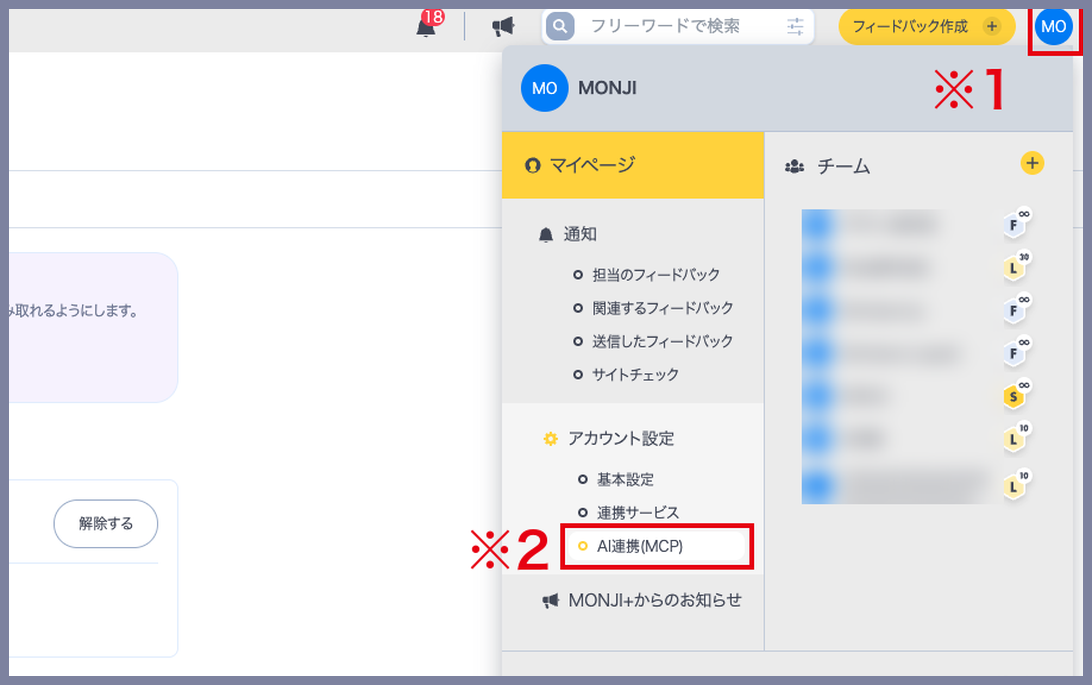Click the S plan badge in team list
Viewport: 1092px width, 685px height.
(x=1015, y=395)
